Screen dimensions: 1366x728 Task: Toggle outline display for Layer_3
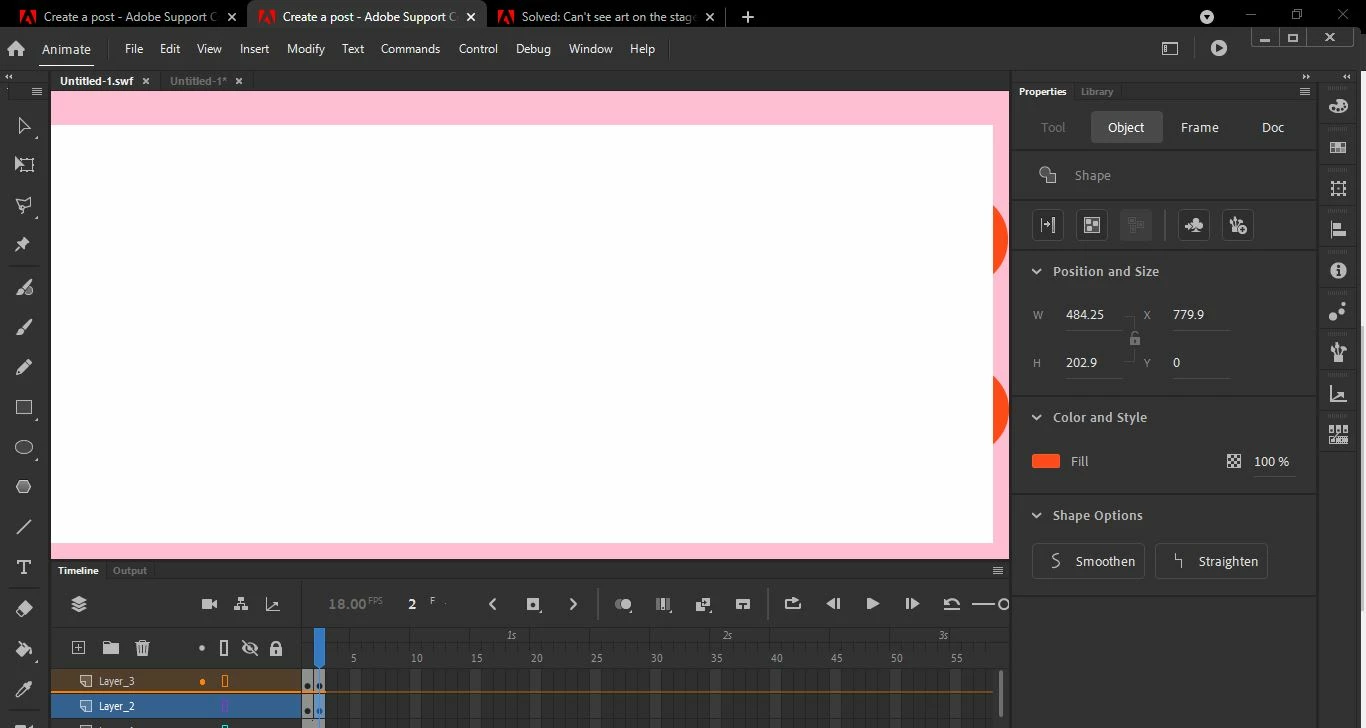point(225,681)
